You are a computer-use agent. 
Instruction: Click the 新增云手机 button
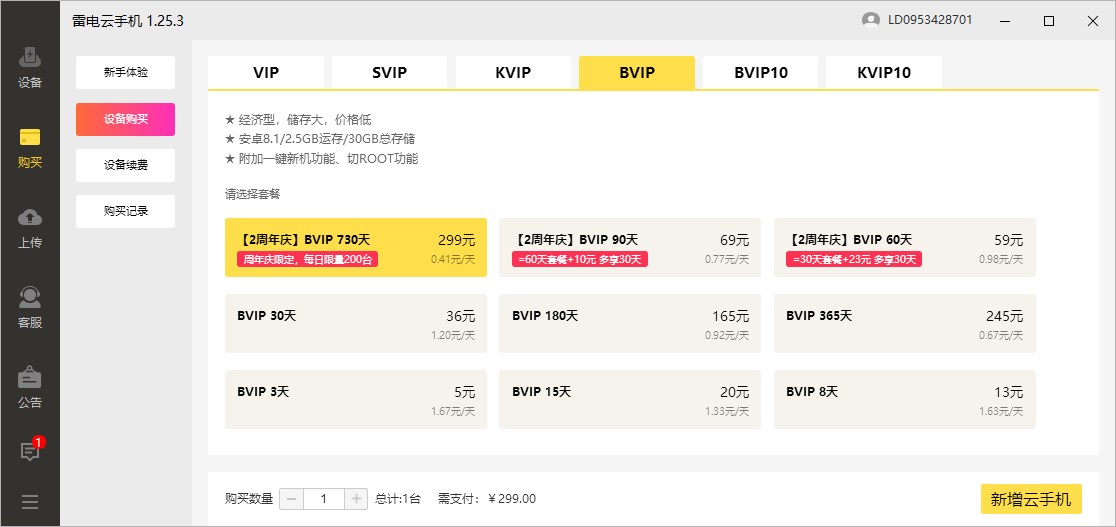click(x=1030, y=499)
